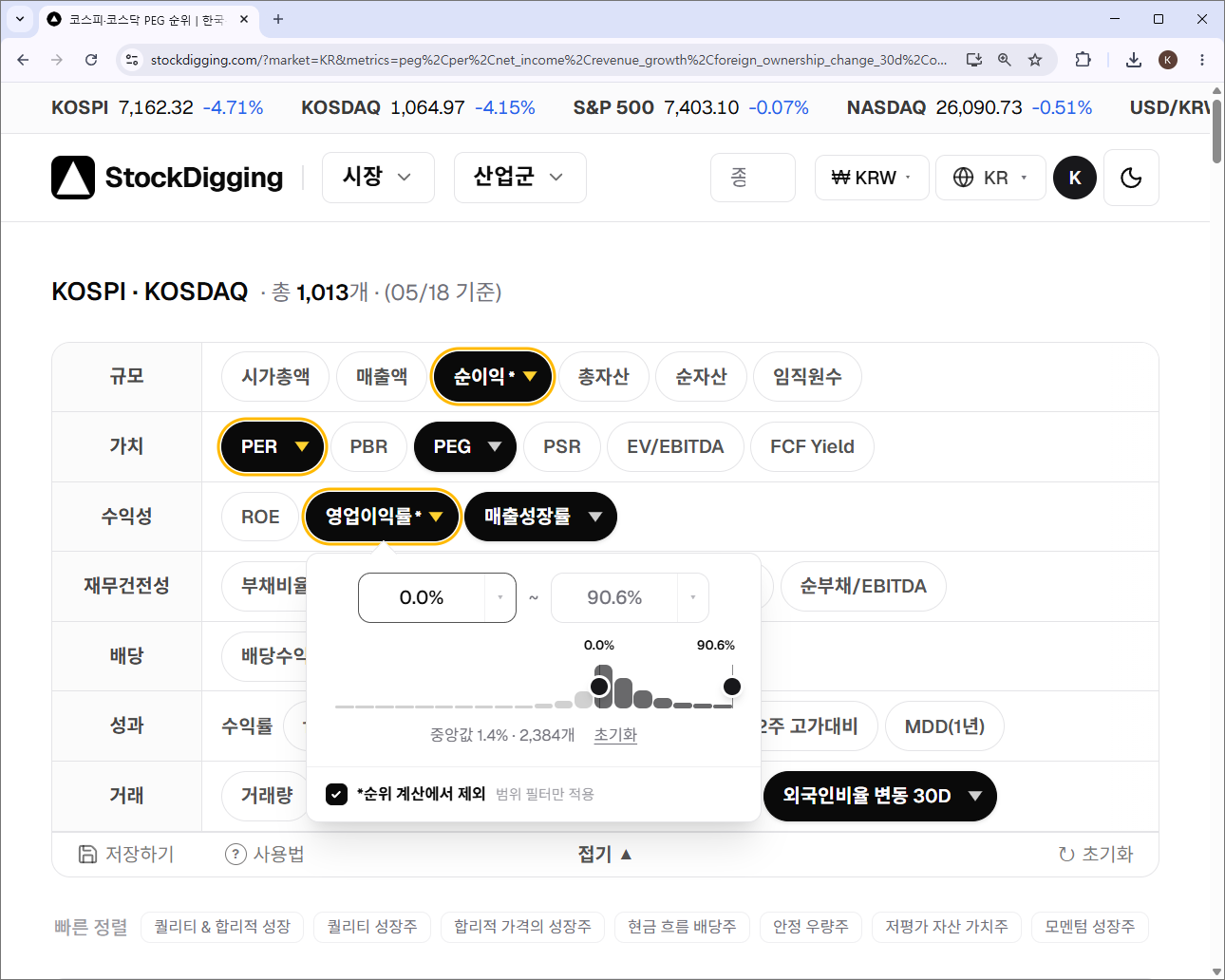Image resolution: width=1225 pixels, height=980 pixels.
Task: Toggle the ROE metric chip
Action: coord(260,517)
